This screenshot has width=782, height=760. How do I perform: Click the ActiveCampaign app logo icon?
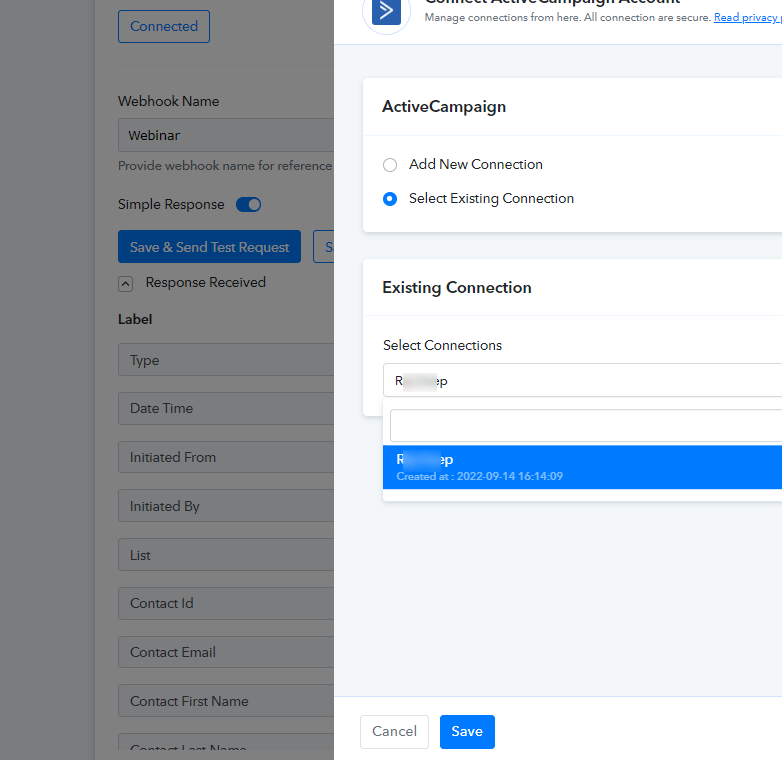pos(386,11)
